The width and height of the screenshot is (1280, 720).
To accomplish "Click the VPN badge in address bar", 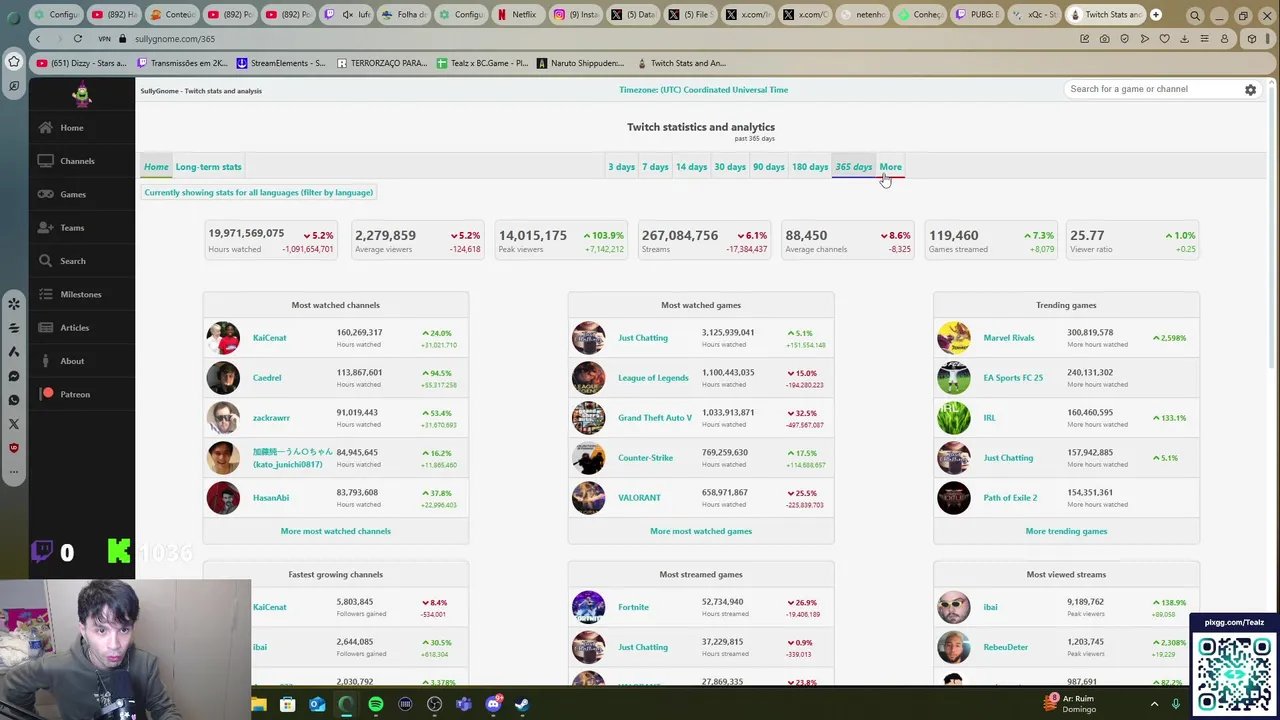I will pos(104,39).
